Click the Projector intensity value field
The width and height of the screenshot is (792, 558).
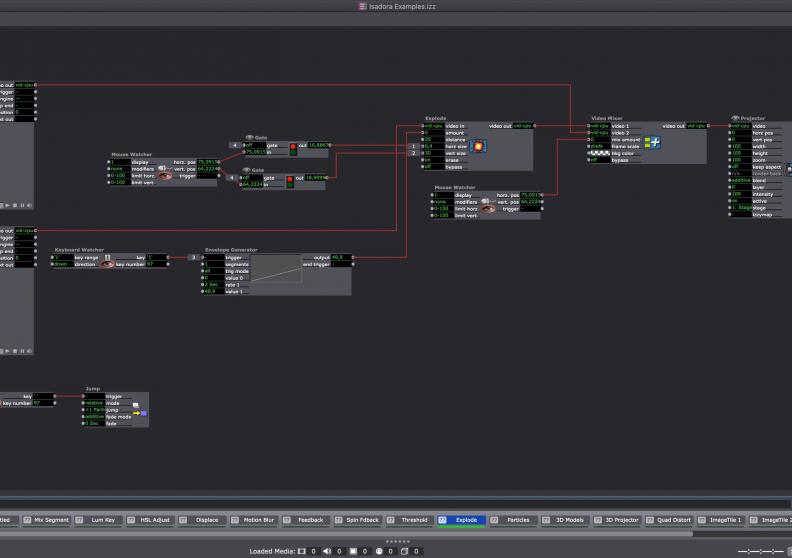741,194
